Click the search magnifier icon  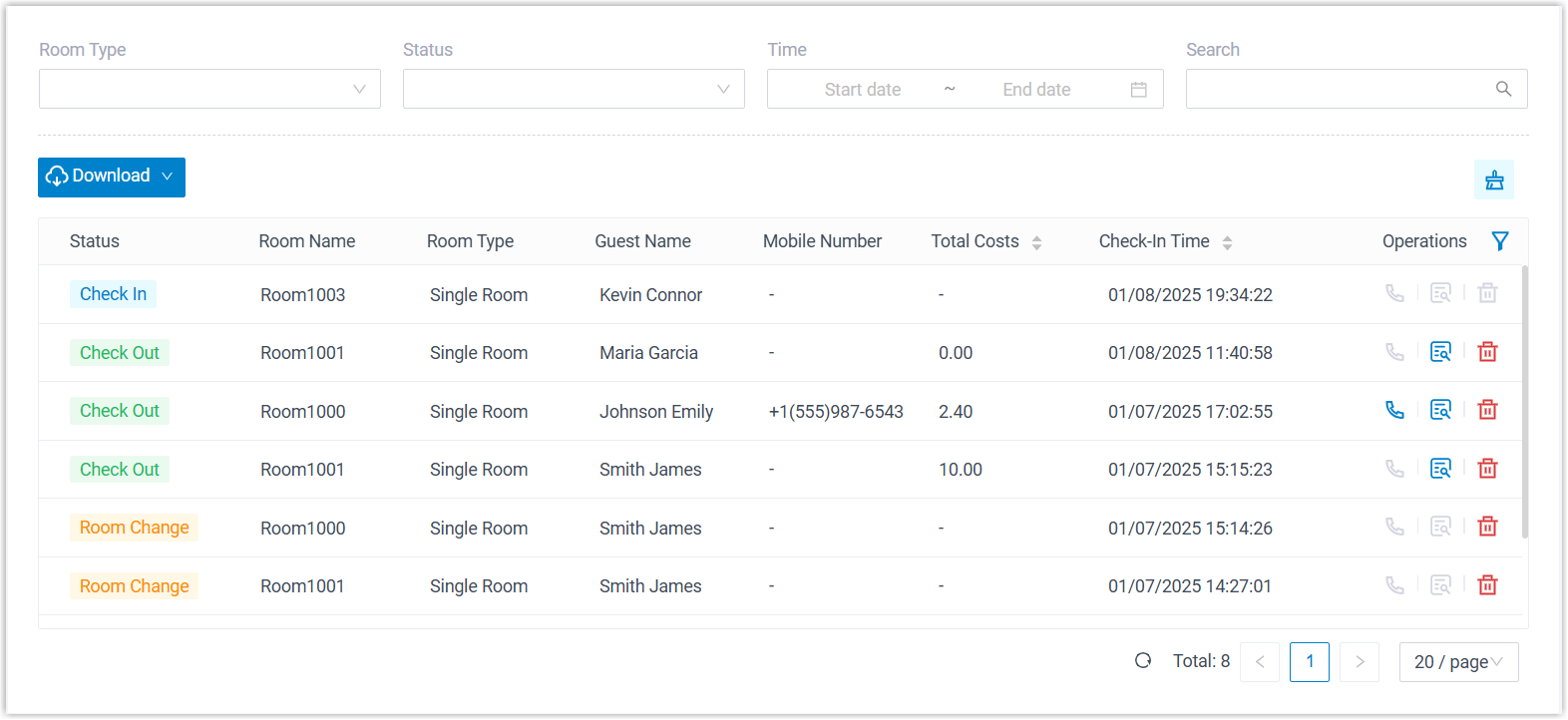1503,89
